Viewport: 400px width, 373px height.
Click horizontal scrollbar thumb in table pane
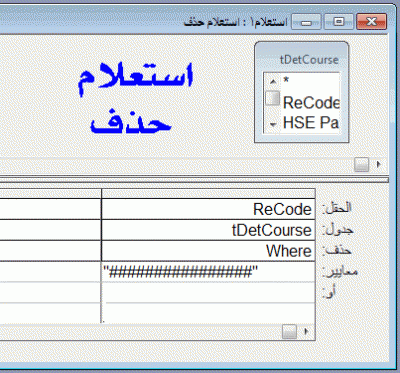coord(362,164)
